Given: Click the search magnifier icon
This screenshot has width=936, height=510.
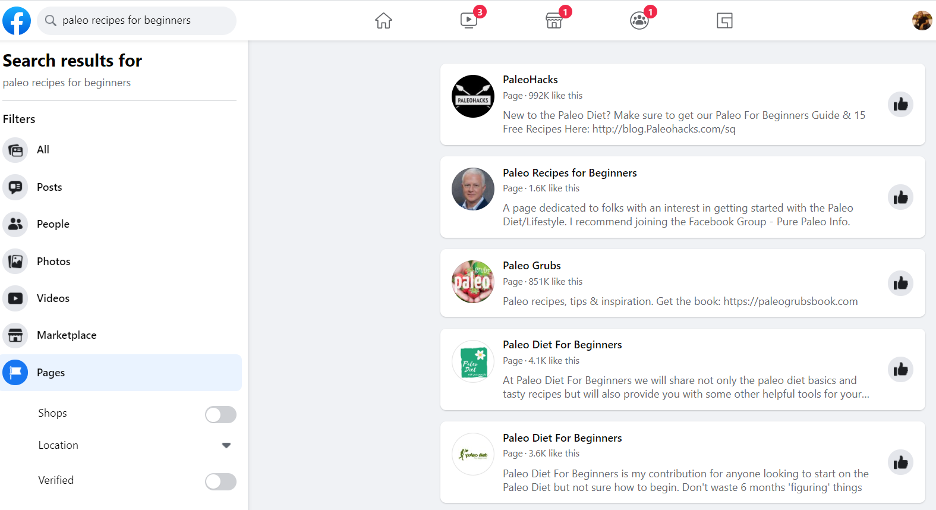Looking at the screenshot, I should [51, 20].
